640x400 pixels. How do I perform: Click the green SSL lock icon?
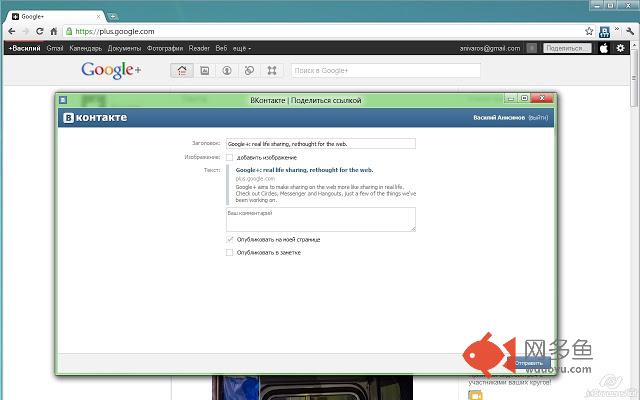coord(69,31)
